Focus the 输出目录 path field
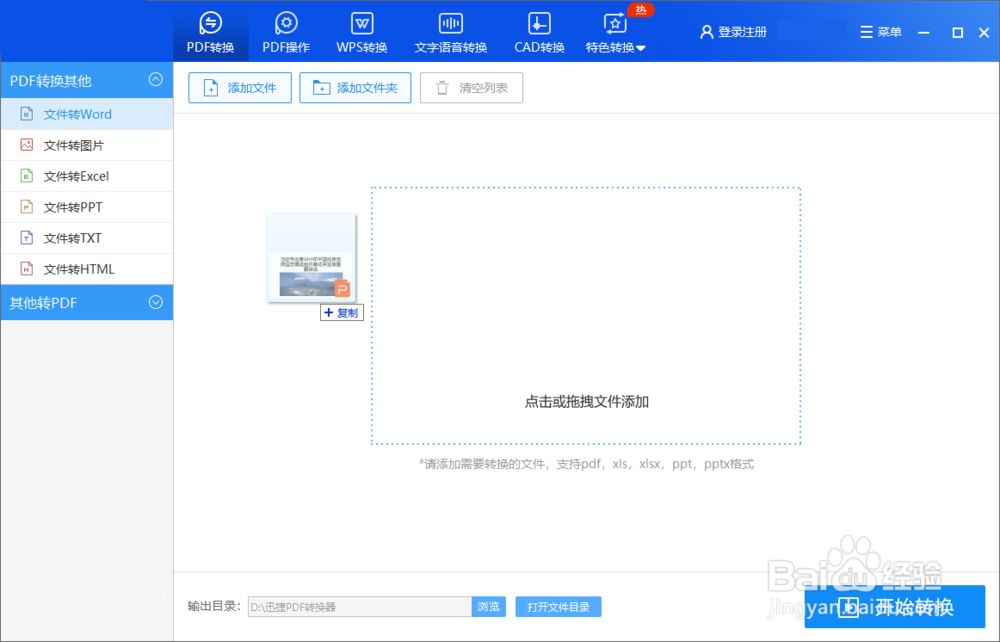 360,607
